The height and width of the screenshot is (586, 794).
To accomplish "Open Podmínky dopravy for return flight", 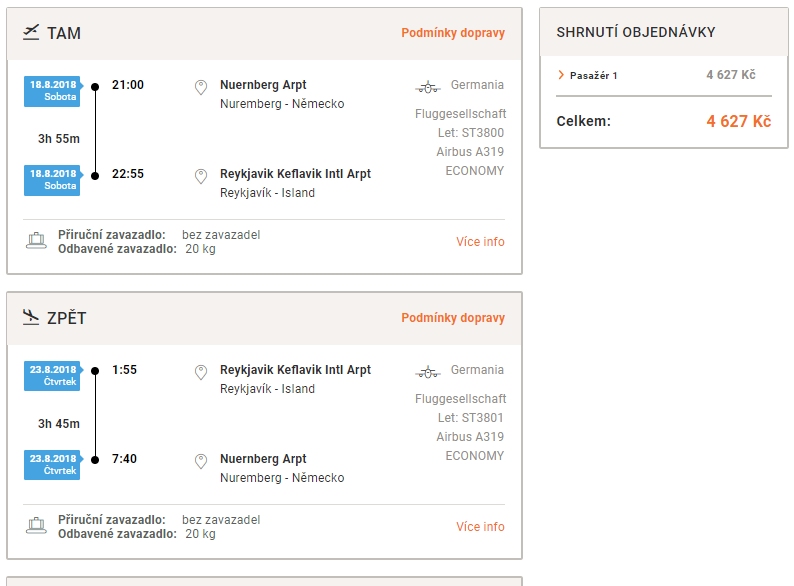I will click(x=453, y=318).
